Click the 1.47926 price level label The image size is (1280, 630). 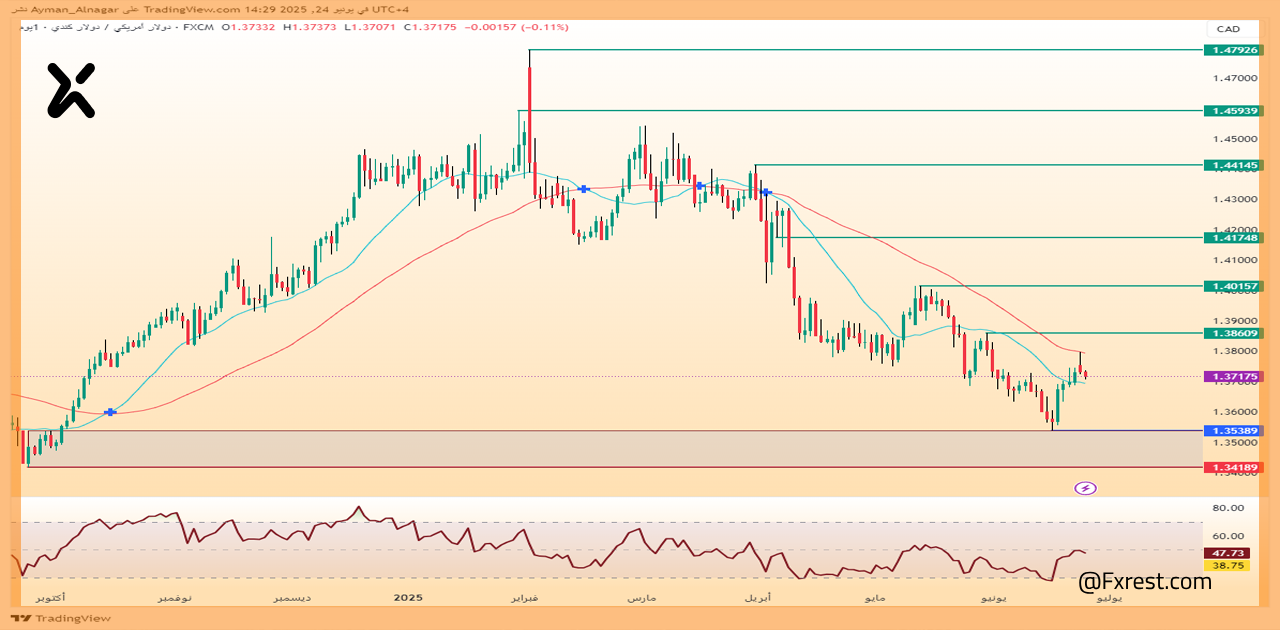tap(1235, 49)
